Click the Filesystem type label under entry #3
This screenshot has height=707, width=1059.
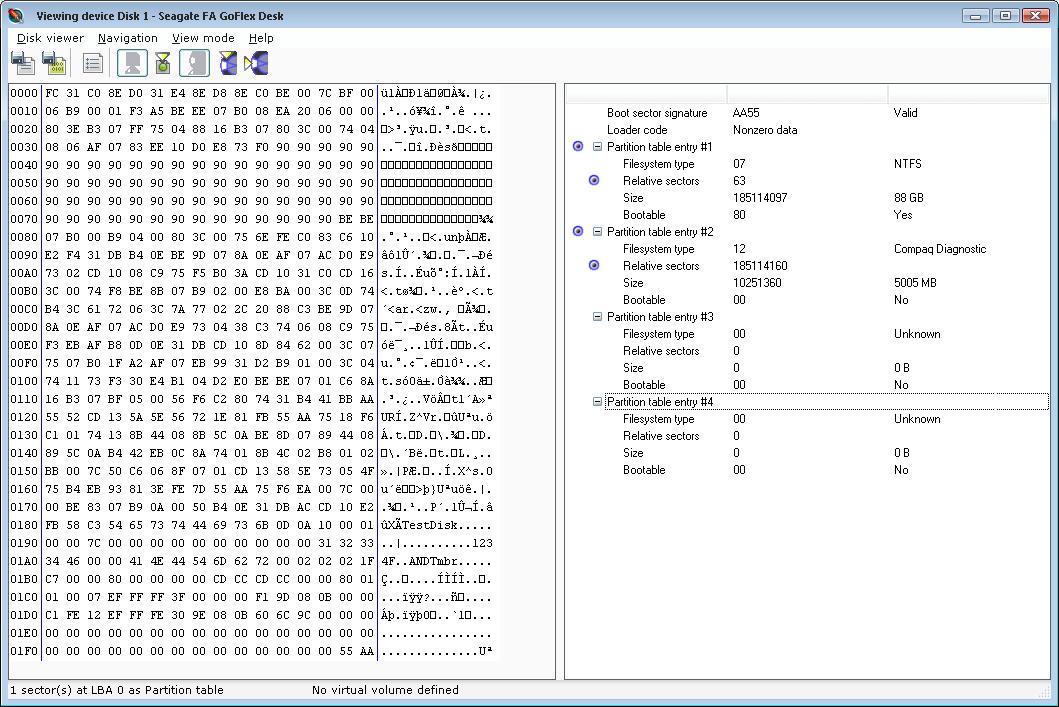click(658, 334)
